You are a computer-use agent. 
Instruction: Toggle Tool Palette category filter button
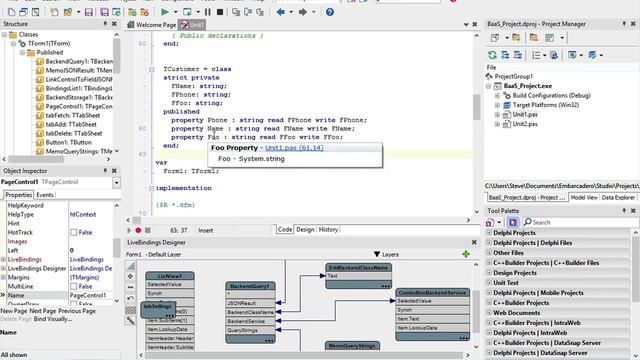(513, 222)
